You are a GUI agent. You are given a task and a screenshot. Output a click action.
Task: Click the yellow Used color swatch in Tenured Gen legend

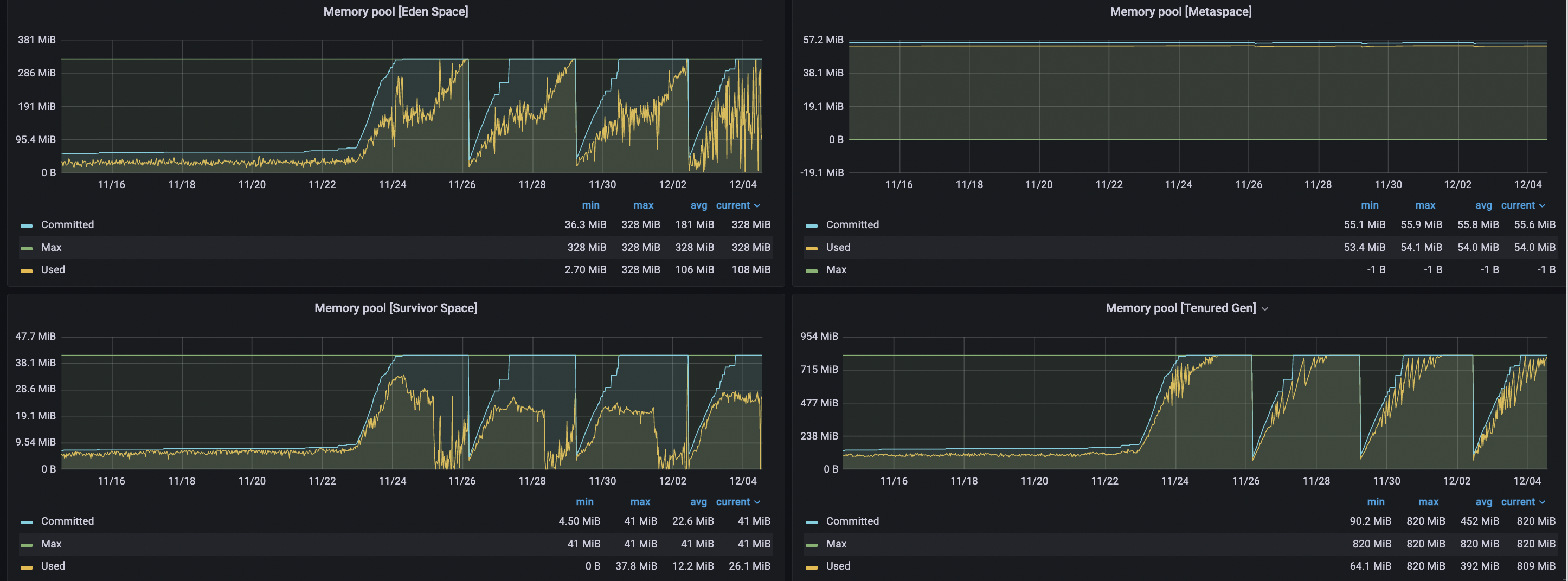(x=812, y=566)
